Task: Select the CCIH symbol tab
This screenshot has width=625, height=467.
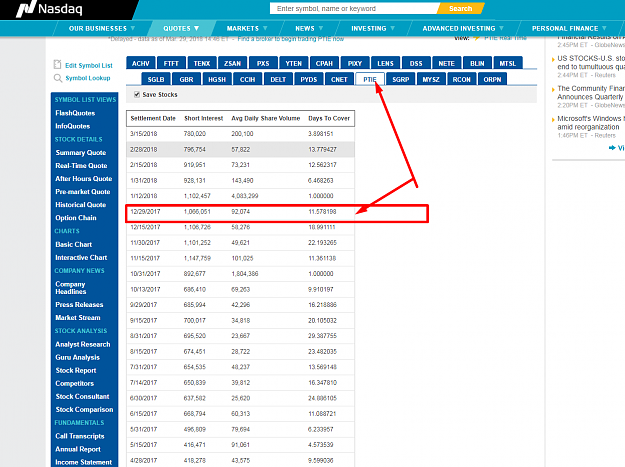Action: point(248,79)
